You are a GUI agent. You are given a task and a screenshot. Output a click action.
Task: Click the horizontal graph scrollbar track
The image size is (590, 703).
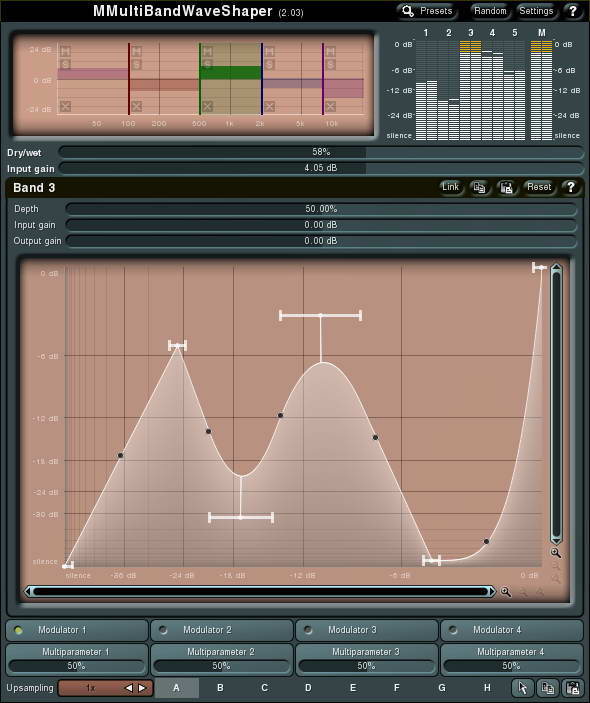(x=260, y=592)
